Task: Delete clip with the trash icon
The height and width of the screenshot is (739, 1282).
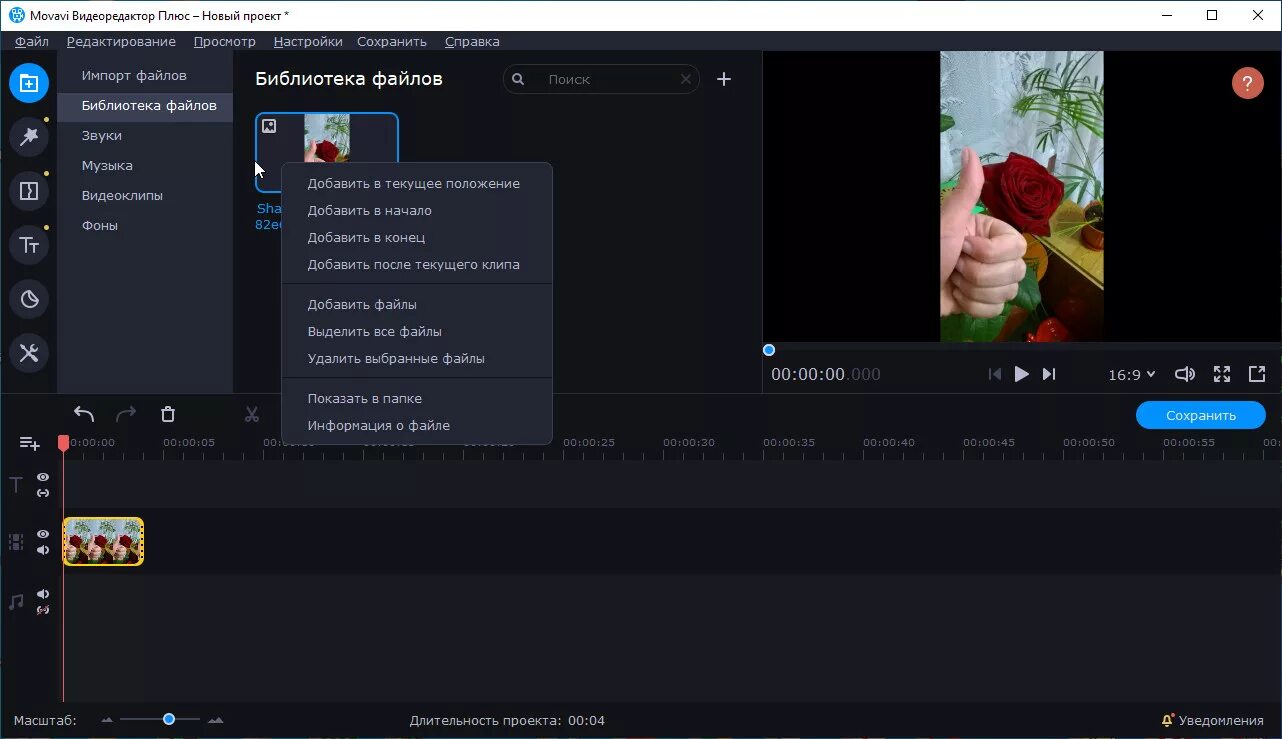Action: pos(168,414)
